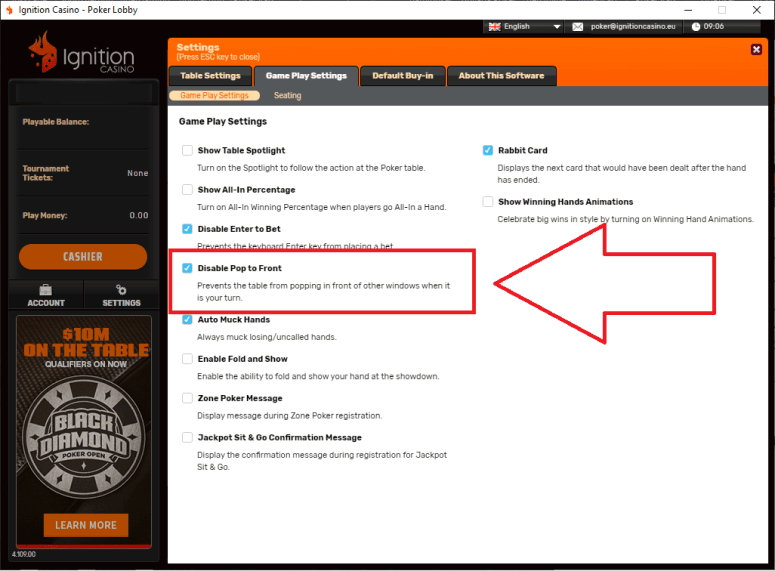Viewport: 775px width, 571px height.
Task: Expand the English language dropdown
Action: point(557,27)
